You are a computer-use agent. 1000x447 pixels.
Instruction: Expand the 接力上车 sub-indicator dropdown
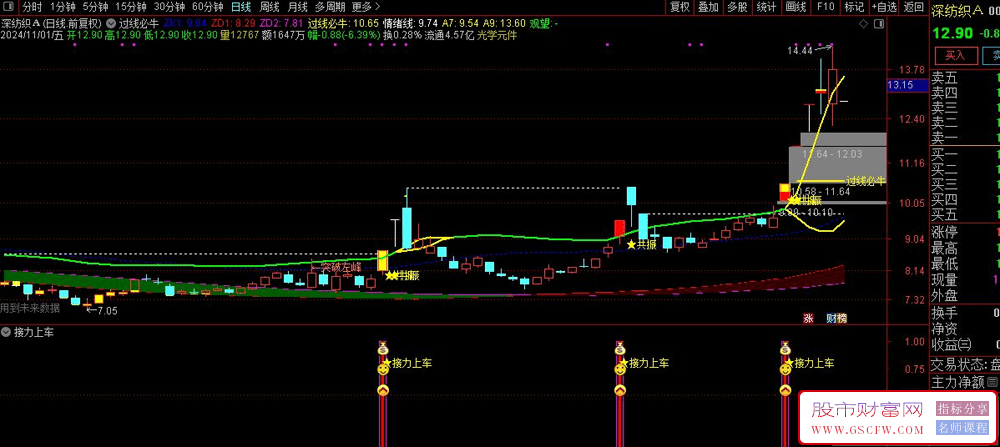click(6, 332)
